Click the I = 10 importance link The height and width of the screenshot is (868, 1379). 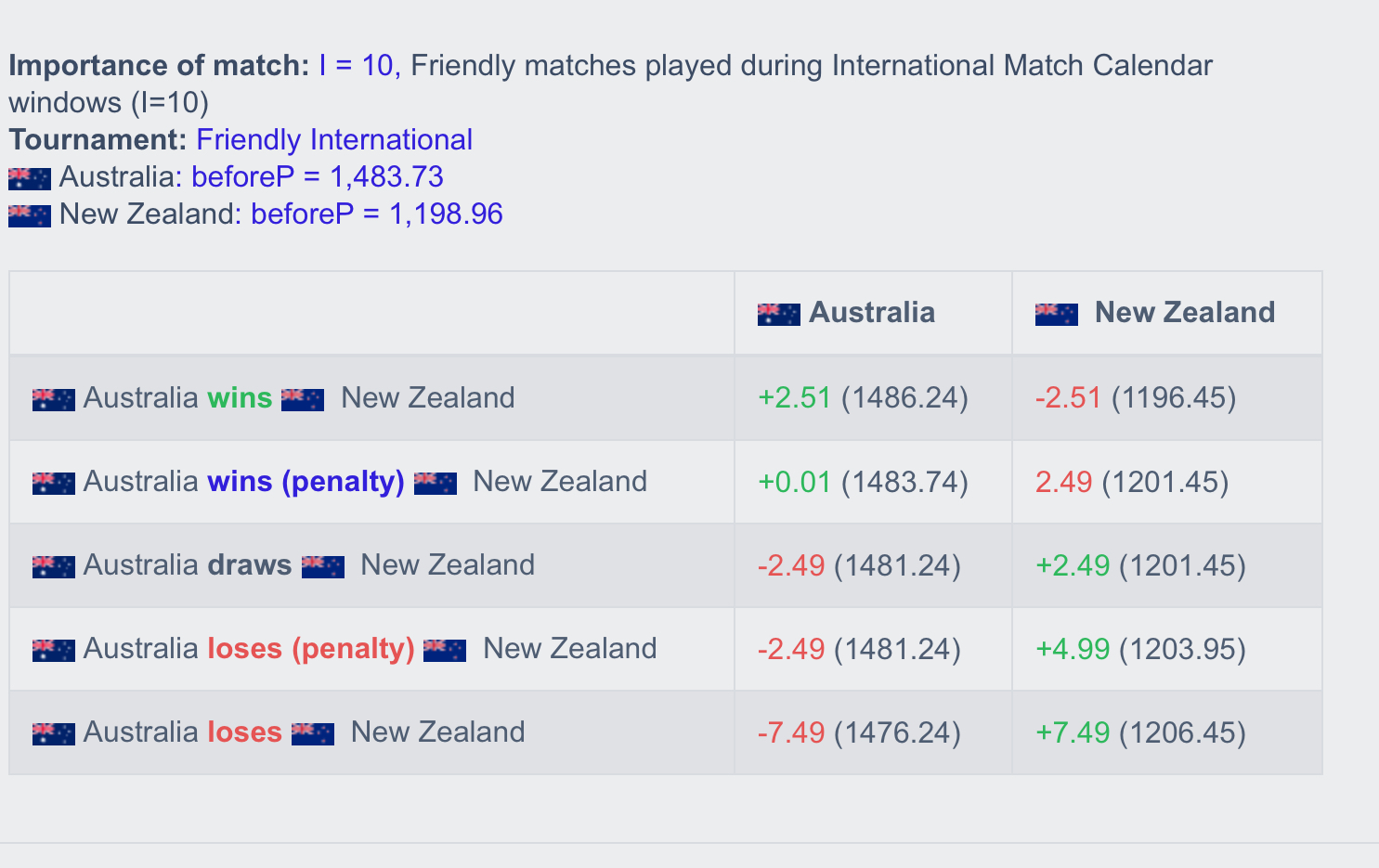[x=356, y=65]
